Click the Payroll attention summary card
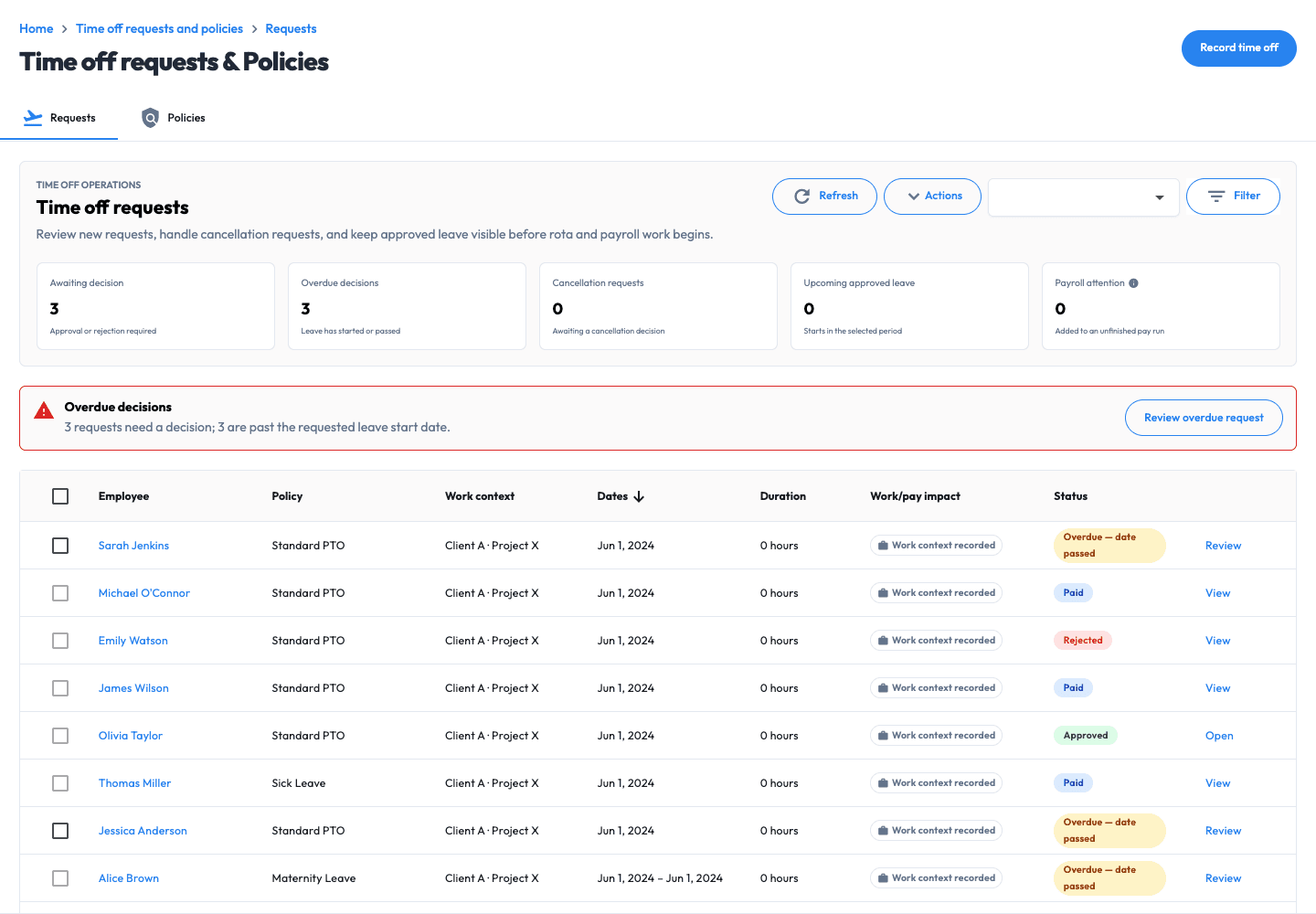The width and height of the screenshot is (1316, 914). [1161, 306]
